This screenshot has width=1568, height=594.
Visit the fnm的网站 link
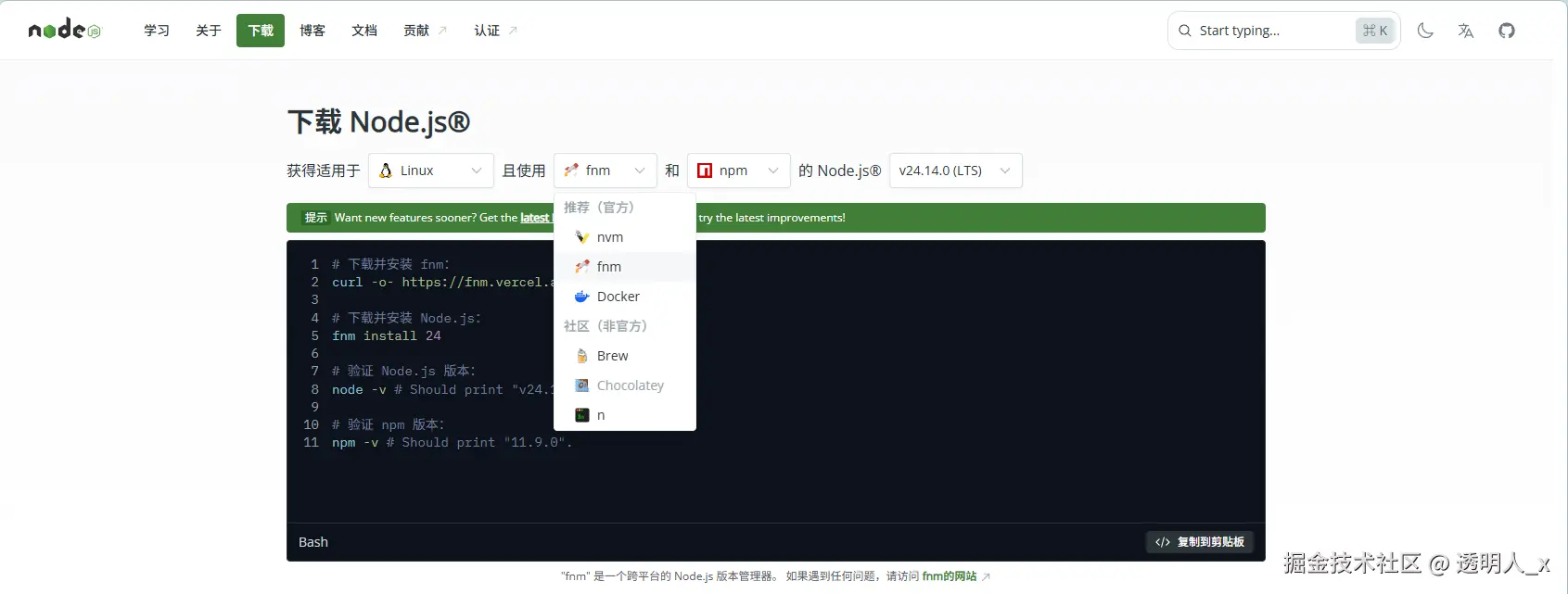pyautogui.click(x=950, y=576)
